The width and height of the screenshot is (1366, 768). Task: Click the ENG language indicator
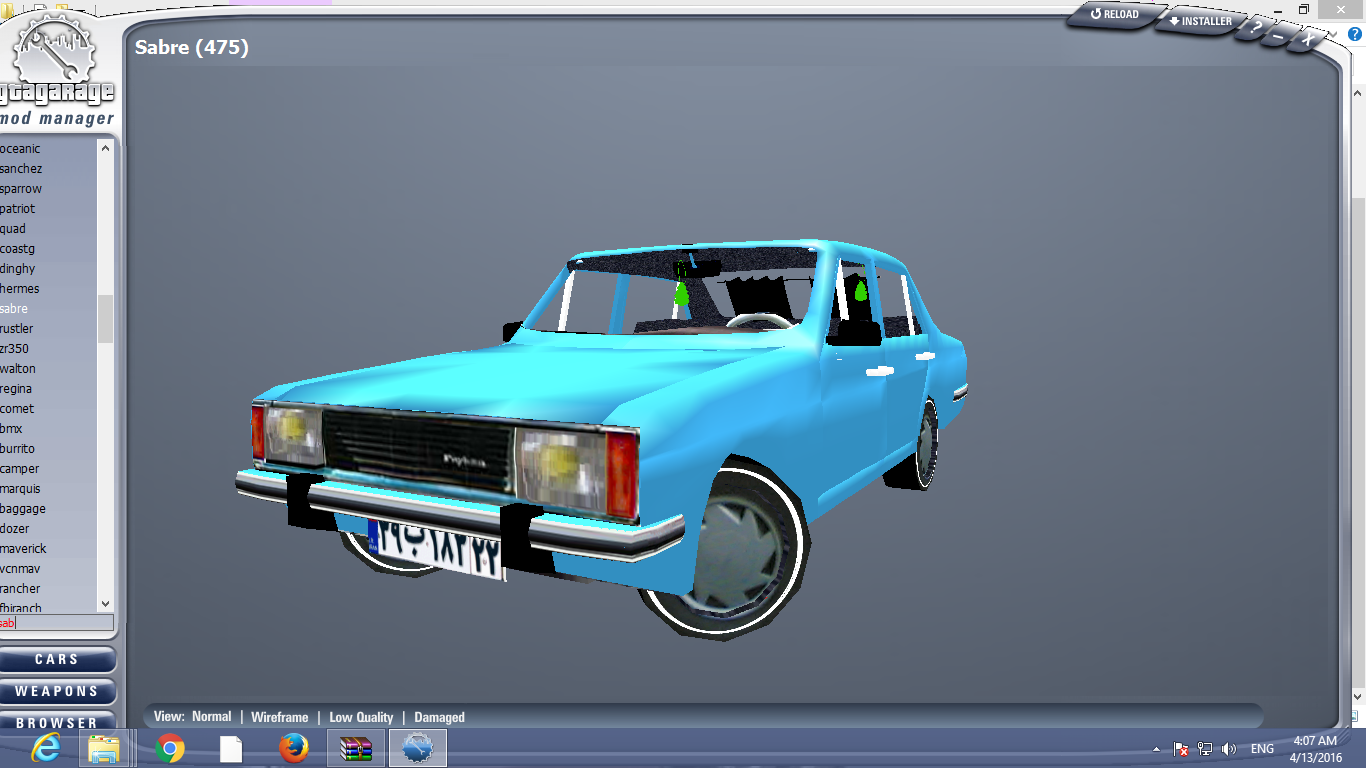pyautogui.click(x=1263, y=749)
